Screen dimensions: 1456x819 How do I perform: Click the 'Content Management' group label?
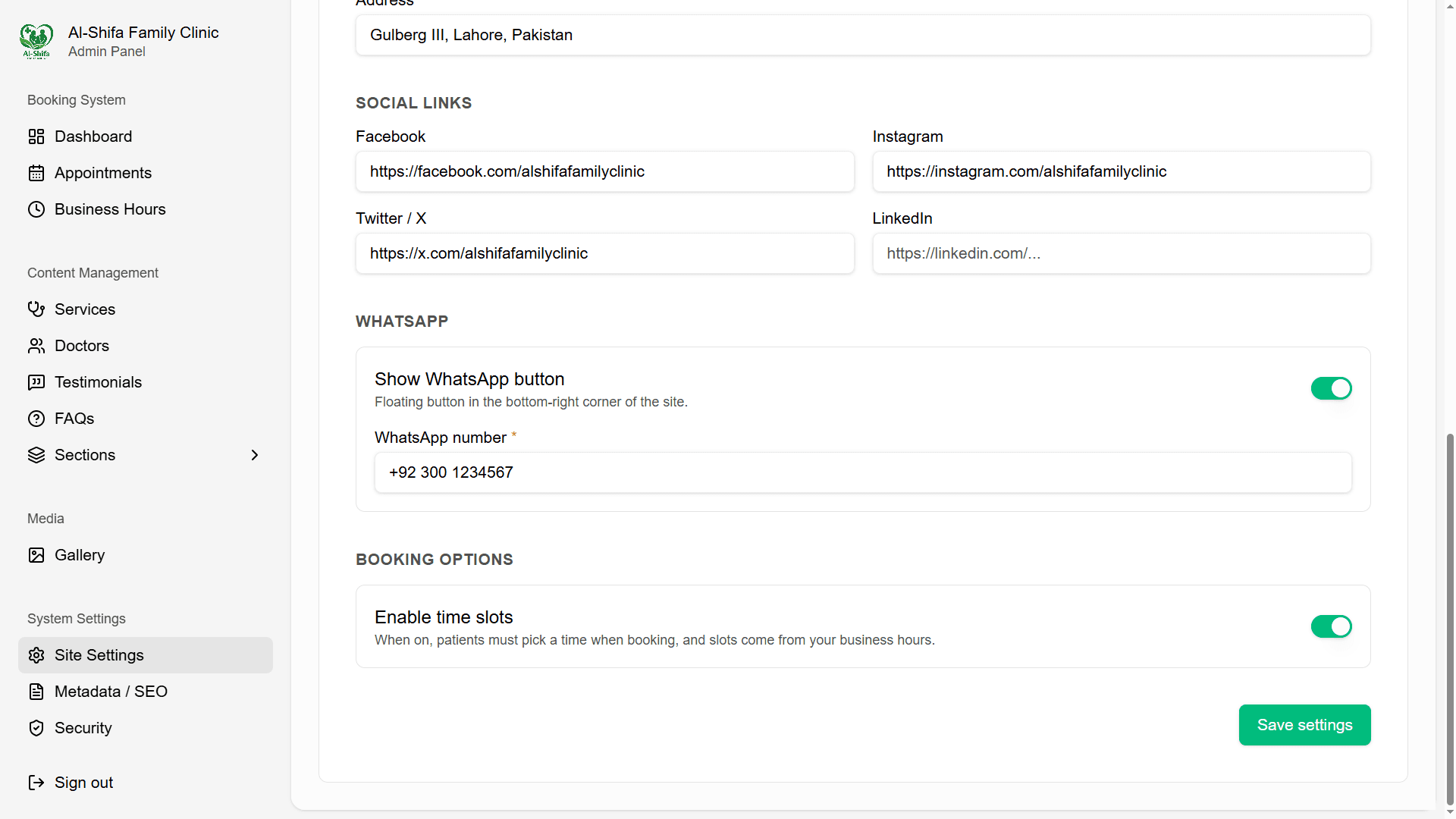point(93,273)
